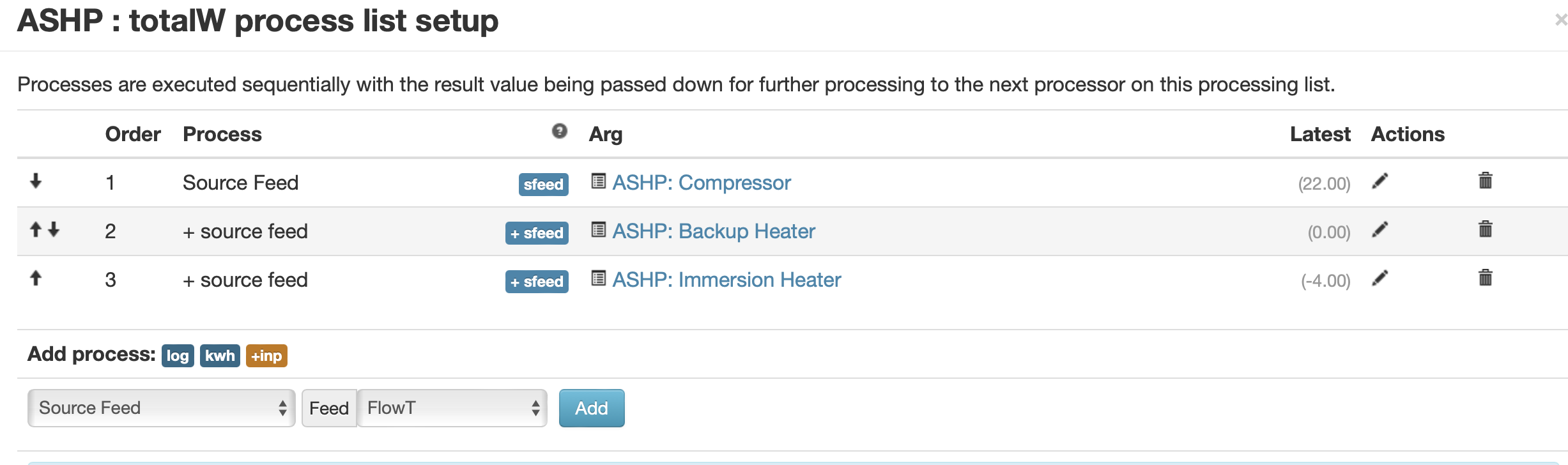Open the process help question icon
1568x465 pixels.
tap(560, 131)
